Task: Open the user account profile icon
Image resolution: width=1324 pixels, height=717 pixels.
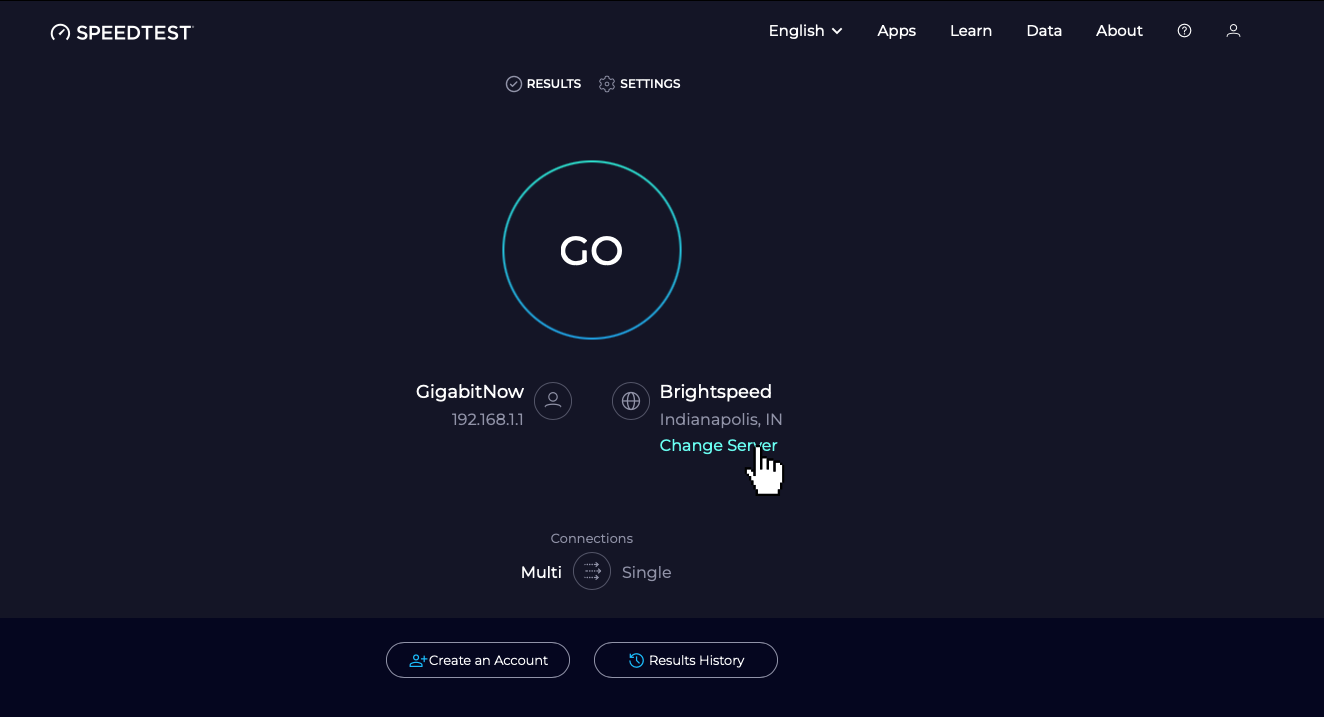Action: coord(1233,31)
